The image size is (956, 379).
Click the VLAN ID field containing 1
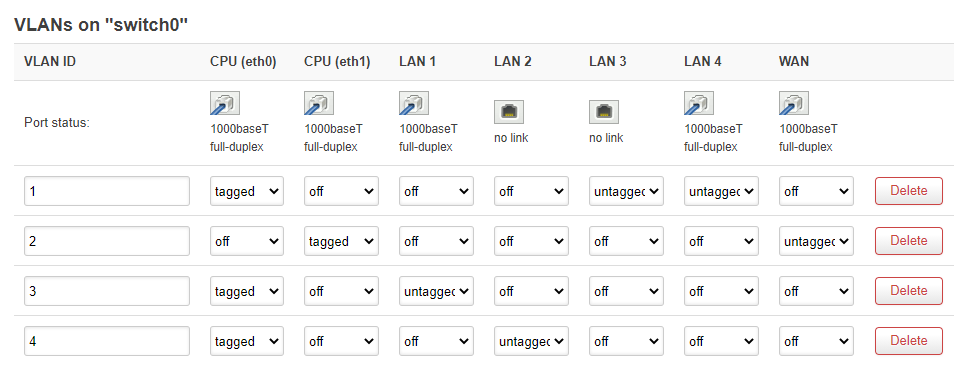coord(107,191)
